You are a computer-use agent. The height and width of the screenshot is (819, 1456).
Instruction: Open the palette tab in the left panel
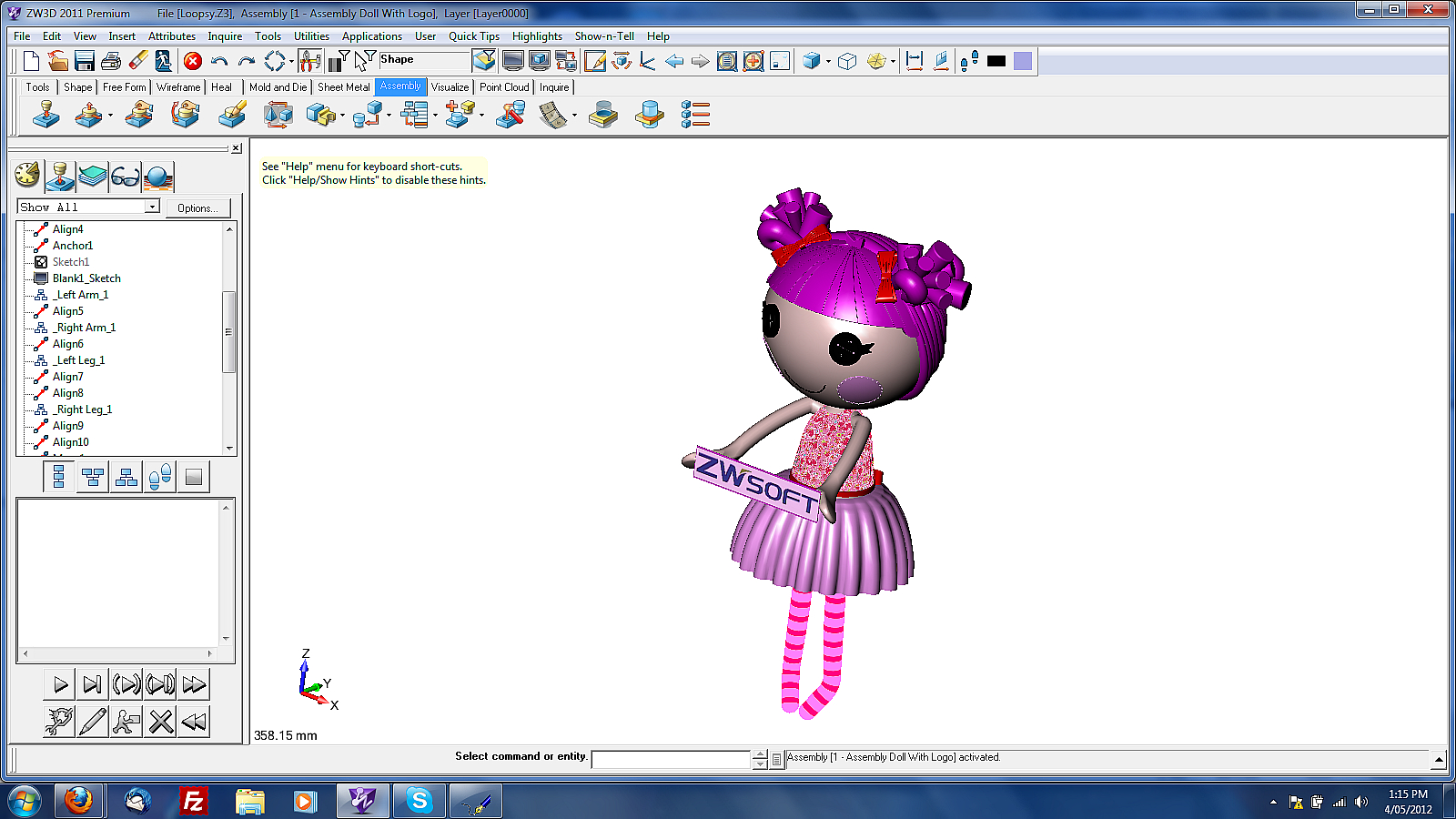(27, 176)
